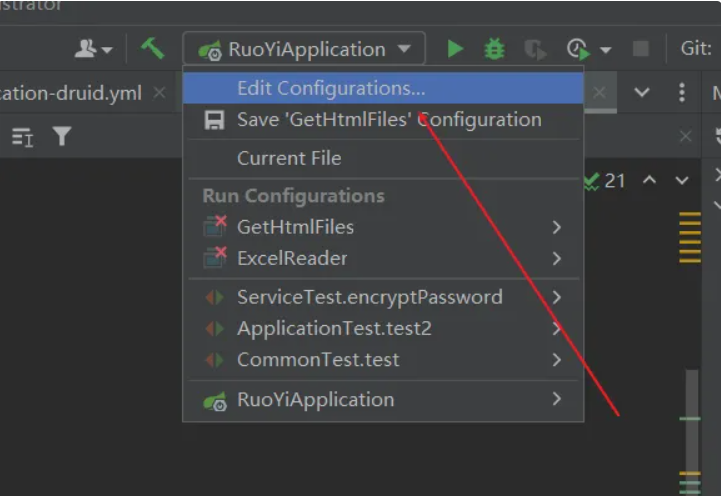Expand the profiler options dropdown arrow
The width and height of the screenshot is (721, 496).
(x=606, y=50)
